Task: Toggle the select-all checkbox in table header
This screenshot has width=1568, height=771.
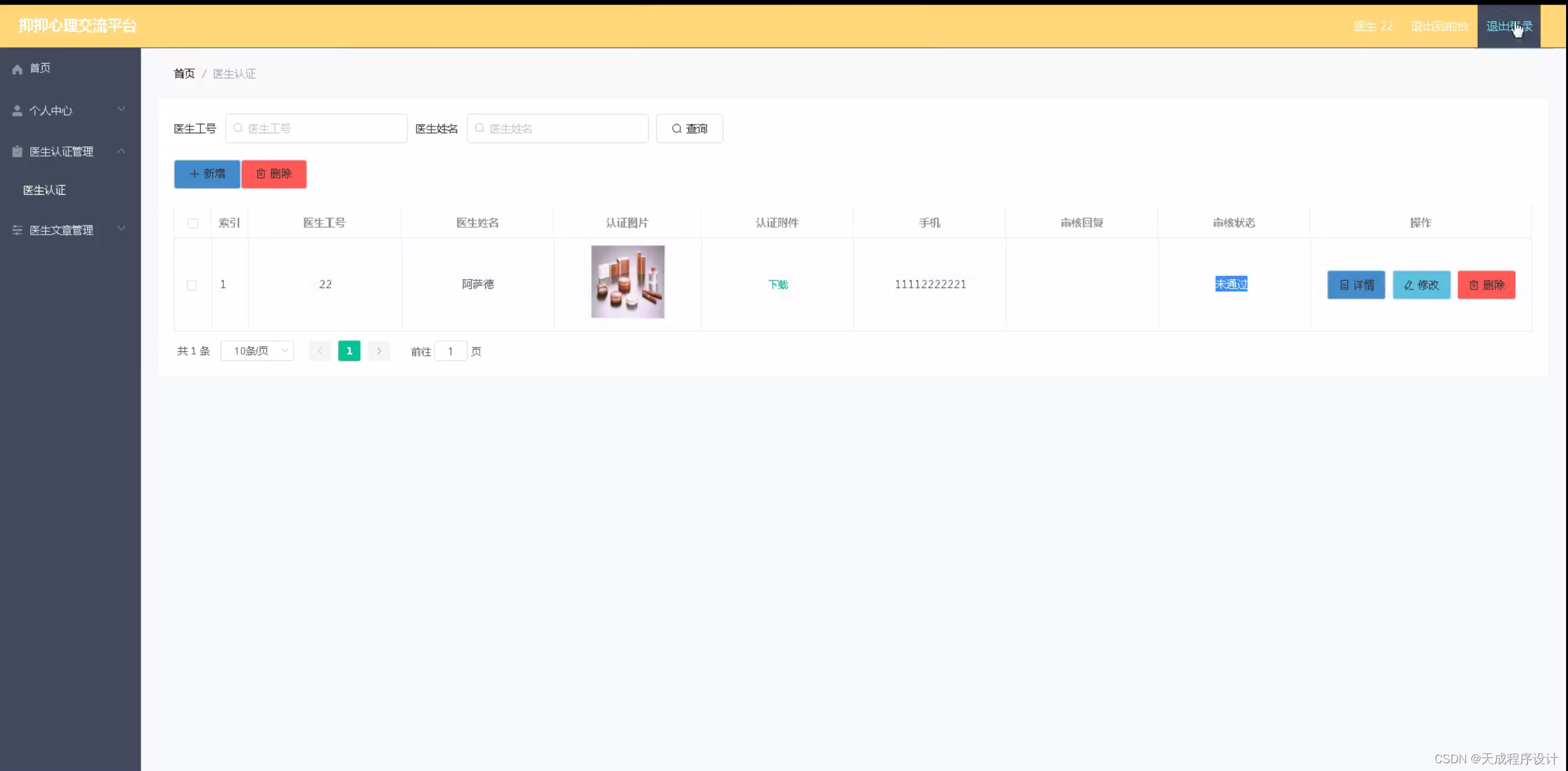Action: coord(193,224)
